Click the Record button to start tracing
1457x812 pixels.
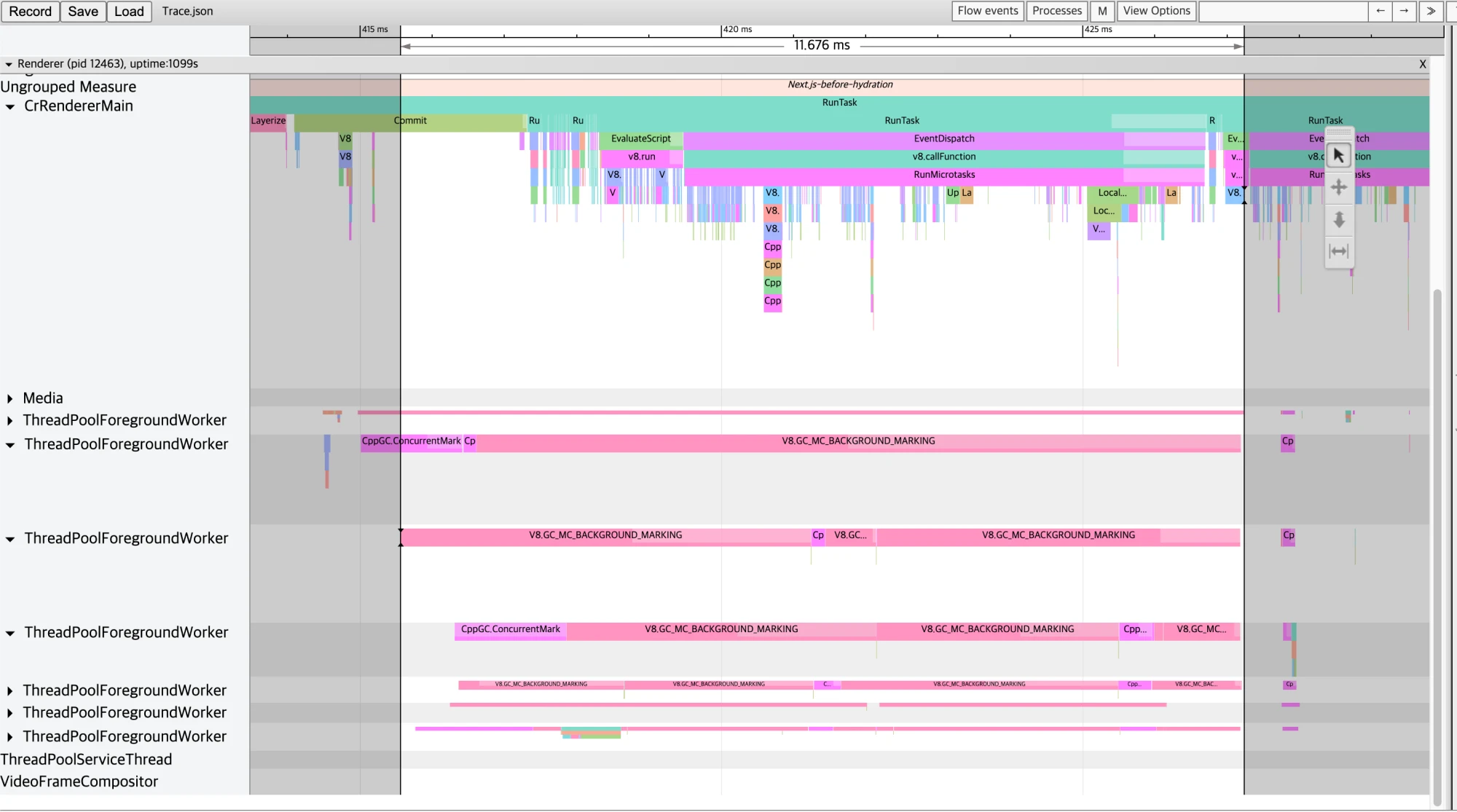click(x=29, y=11)
